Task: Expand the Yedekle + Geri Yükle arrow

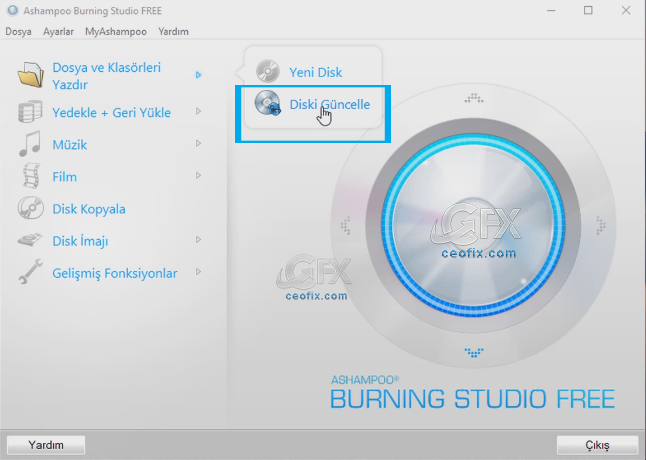Action: coord(199,111)
